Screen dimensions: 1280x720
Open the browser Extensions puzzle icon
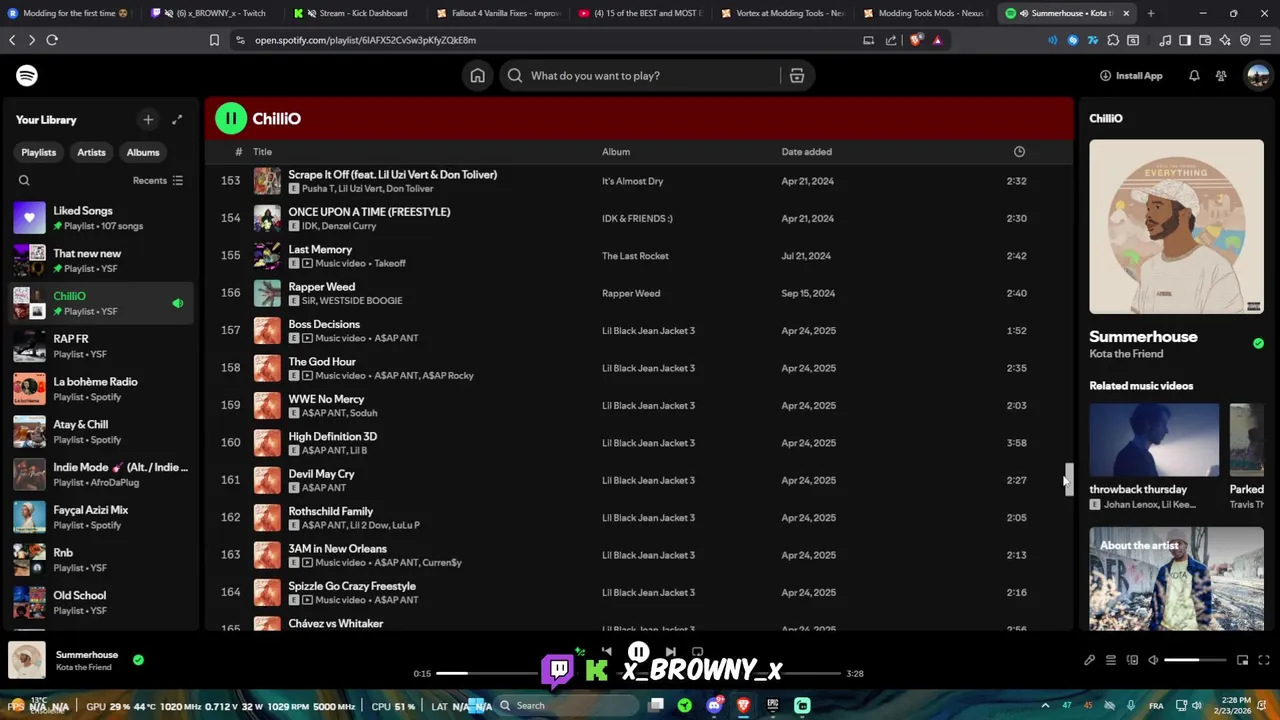coord(1113,40)
